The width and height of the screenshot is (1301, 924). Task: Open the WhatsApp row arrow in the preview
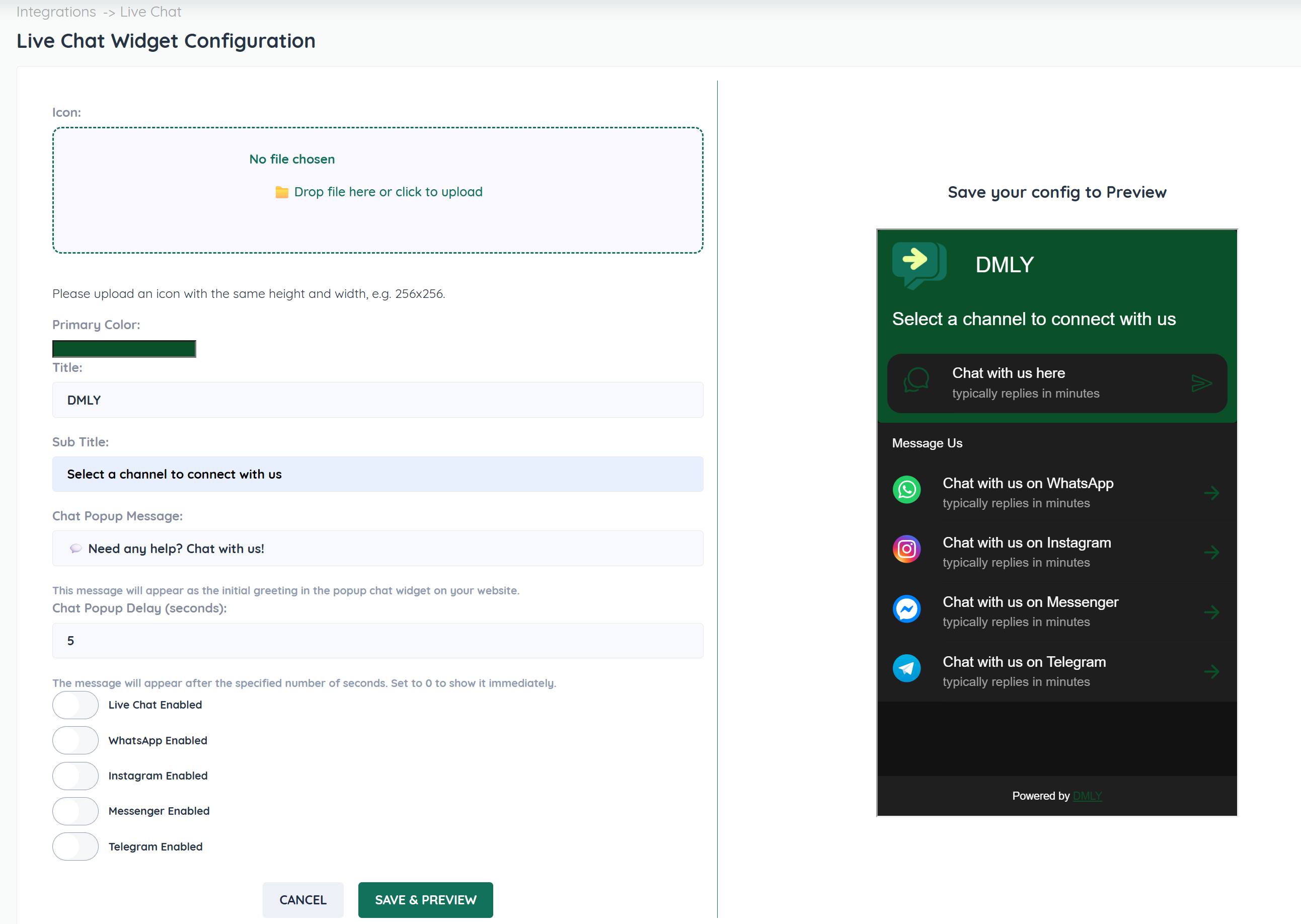1211,493
